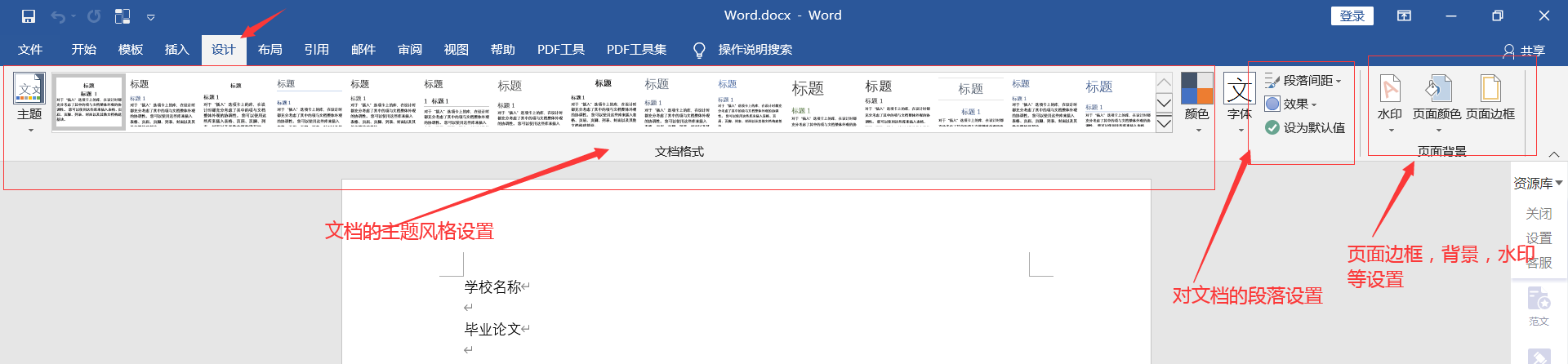Image resolution: width=1568 pixels, height=364 pixels.
Task: Open the 资源库 dropdown in side pane
Action: point(1539,184)
